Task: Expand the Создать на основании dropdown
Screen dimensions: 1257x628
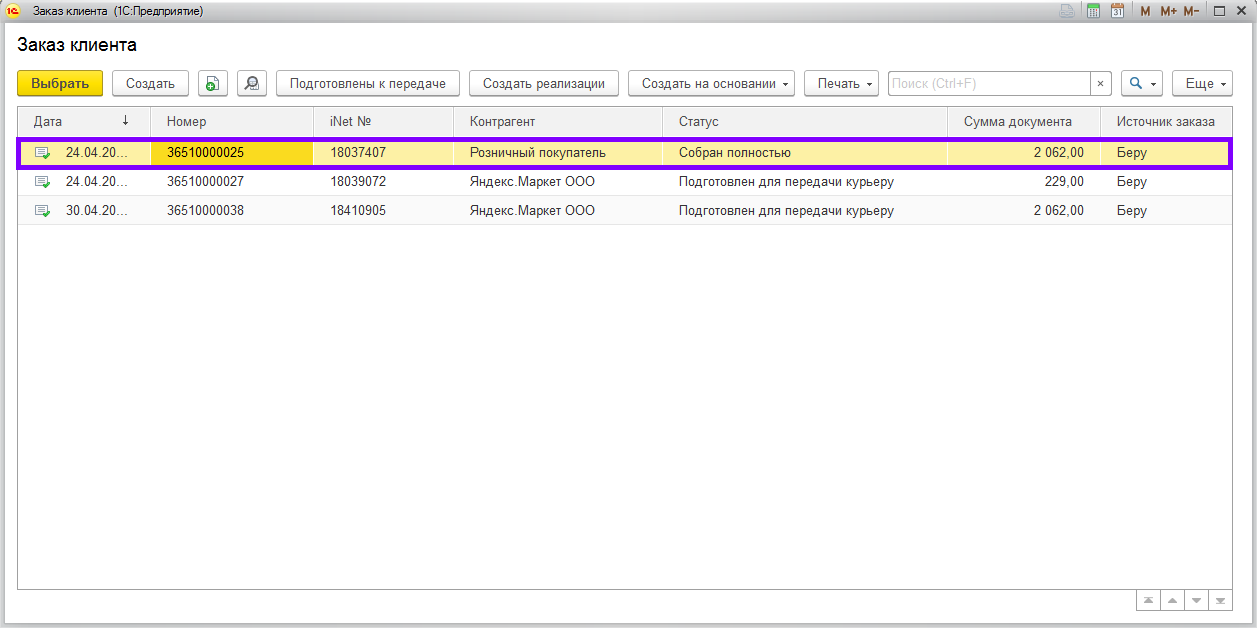Action: [x=711, y=84]
